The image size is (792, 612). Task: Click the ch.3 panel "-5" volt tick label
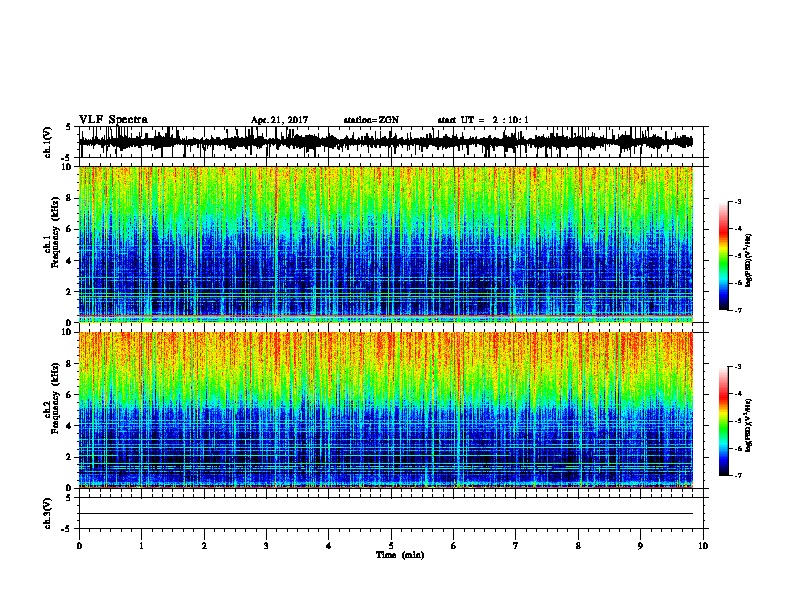(66, 529)
